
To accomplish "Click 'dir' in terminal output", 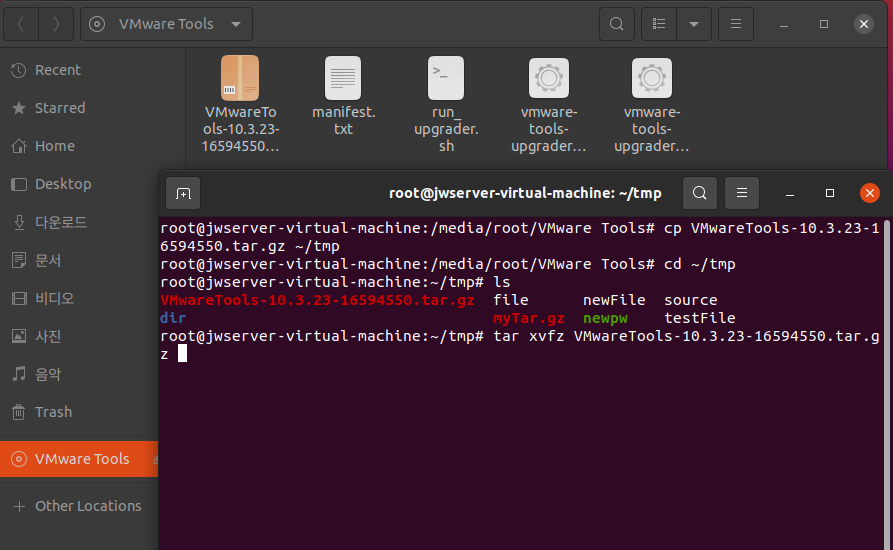I will tap(173, 318).
